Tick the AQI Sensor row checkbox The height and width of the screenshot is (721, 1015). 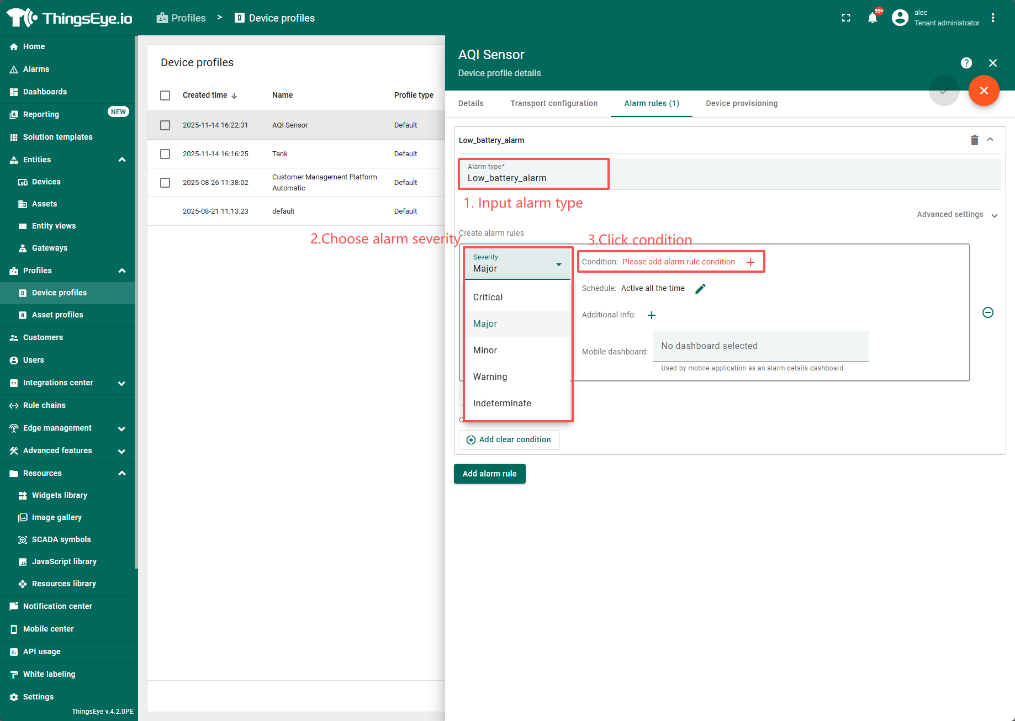coord(165,126)
